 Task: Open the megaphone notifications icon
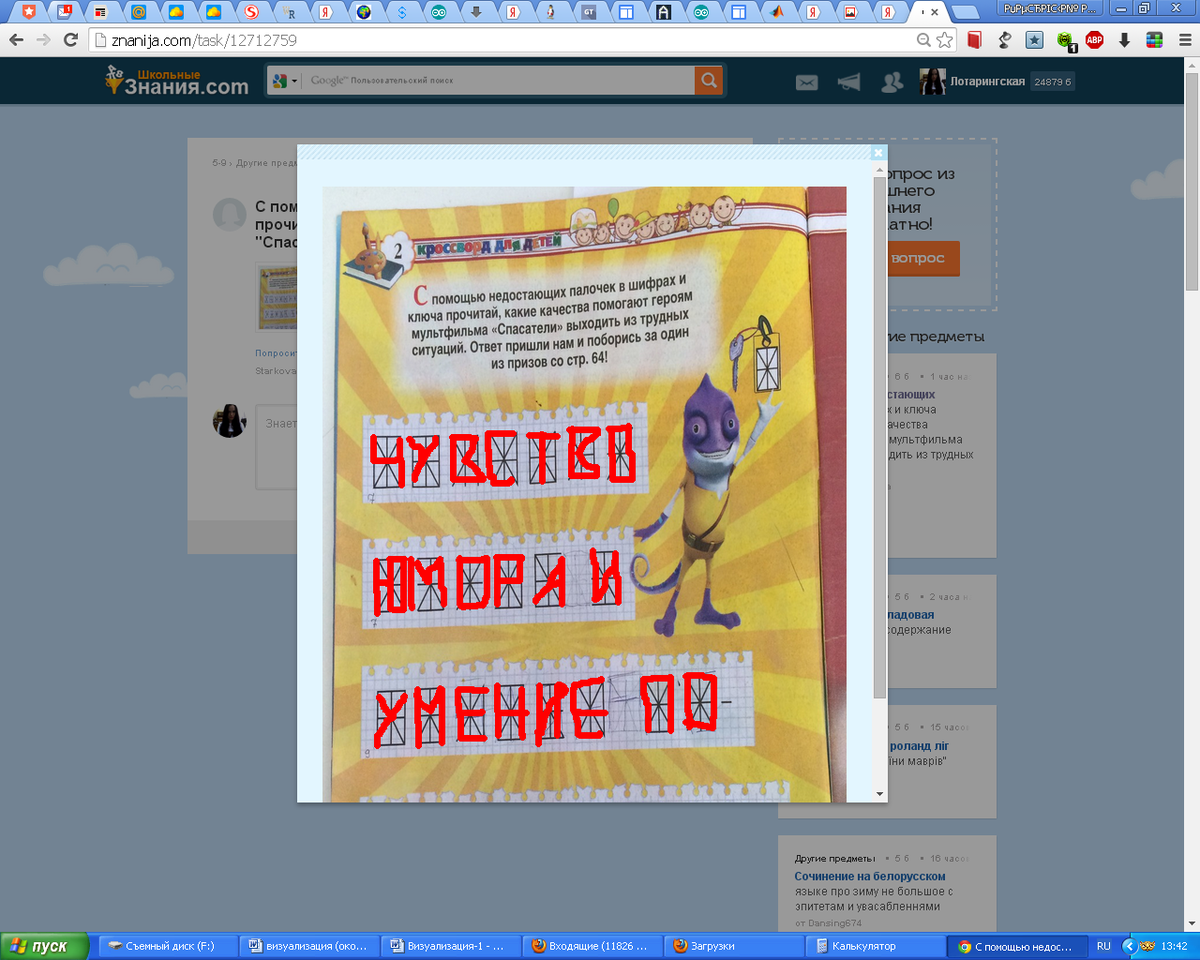(849, 82)
